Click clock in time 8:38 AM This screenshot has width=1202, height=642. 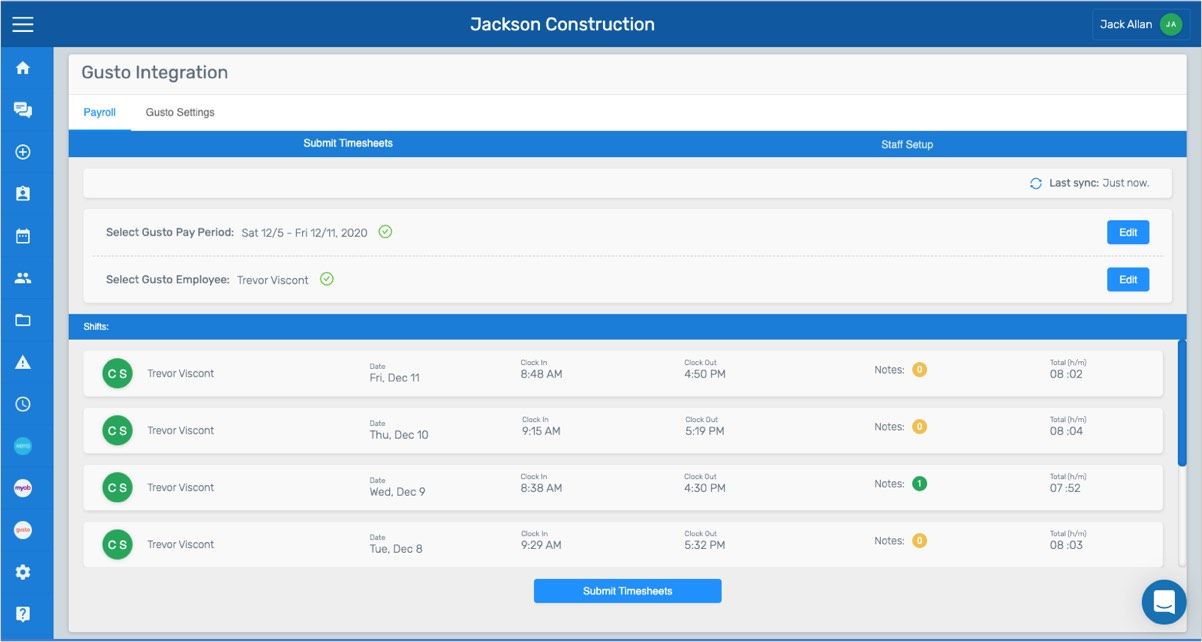pyautogui.click(x=541, y=488)
